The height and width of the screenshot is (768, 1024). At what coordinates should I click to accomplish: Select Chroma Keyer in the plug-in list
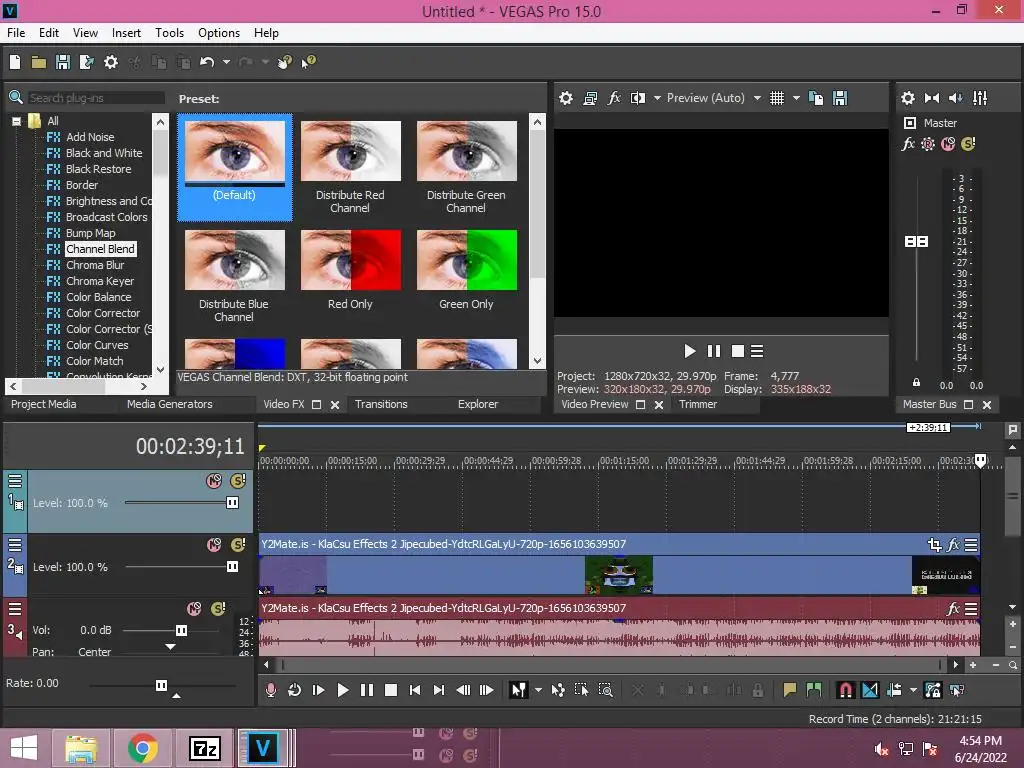100,281
